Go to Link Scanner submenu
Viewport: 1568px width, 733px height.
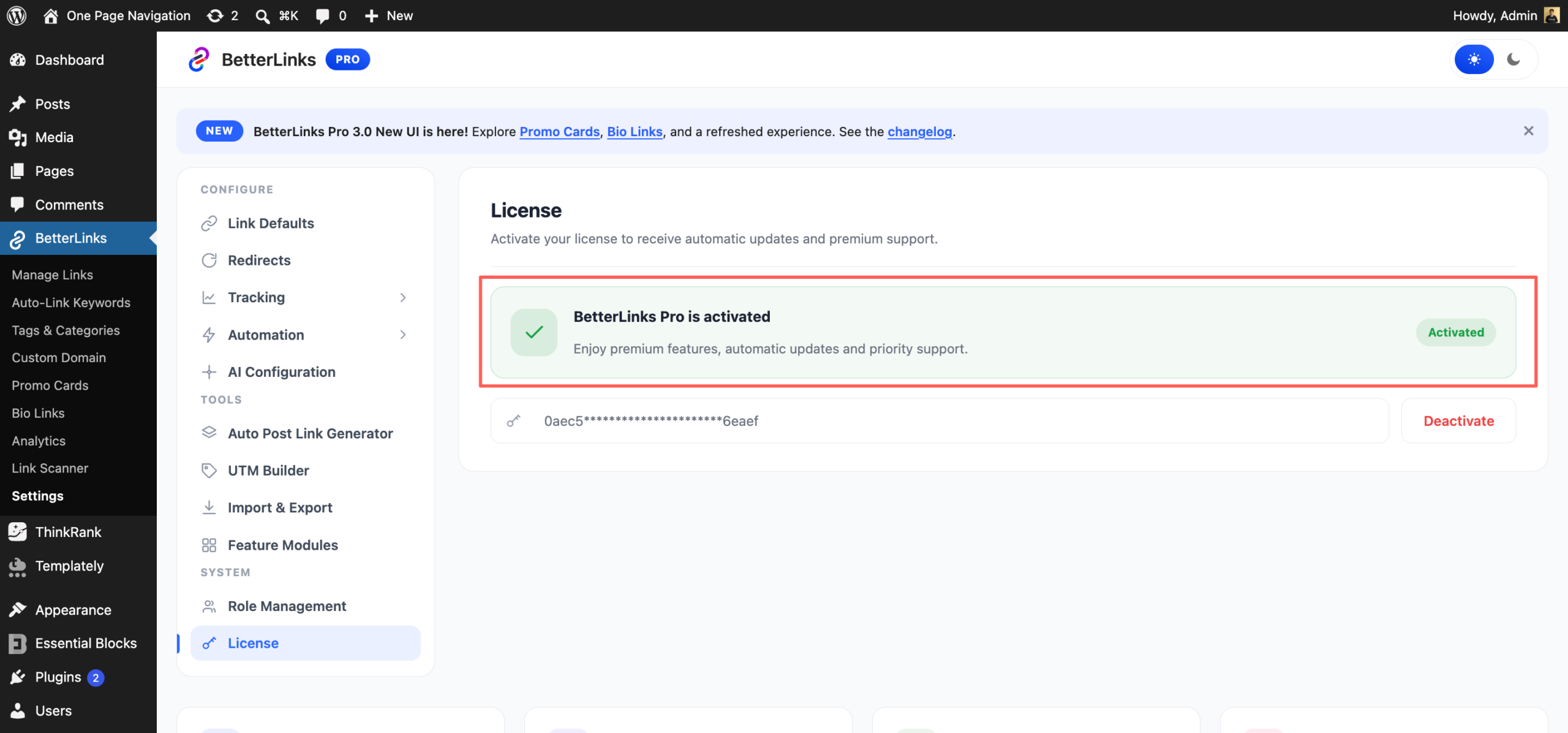click(50, 468)
